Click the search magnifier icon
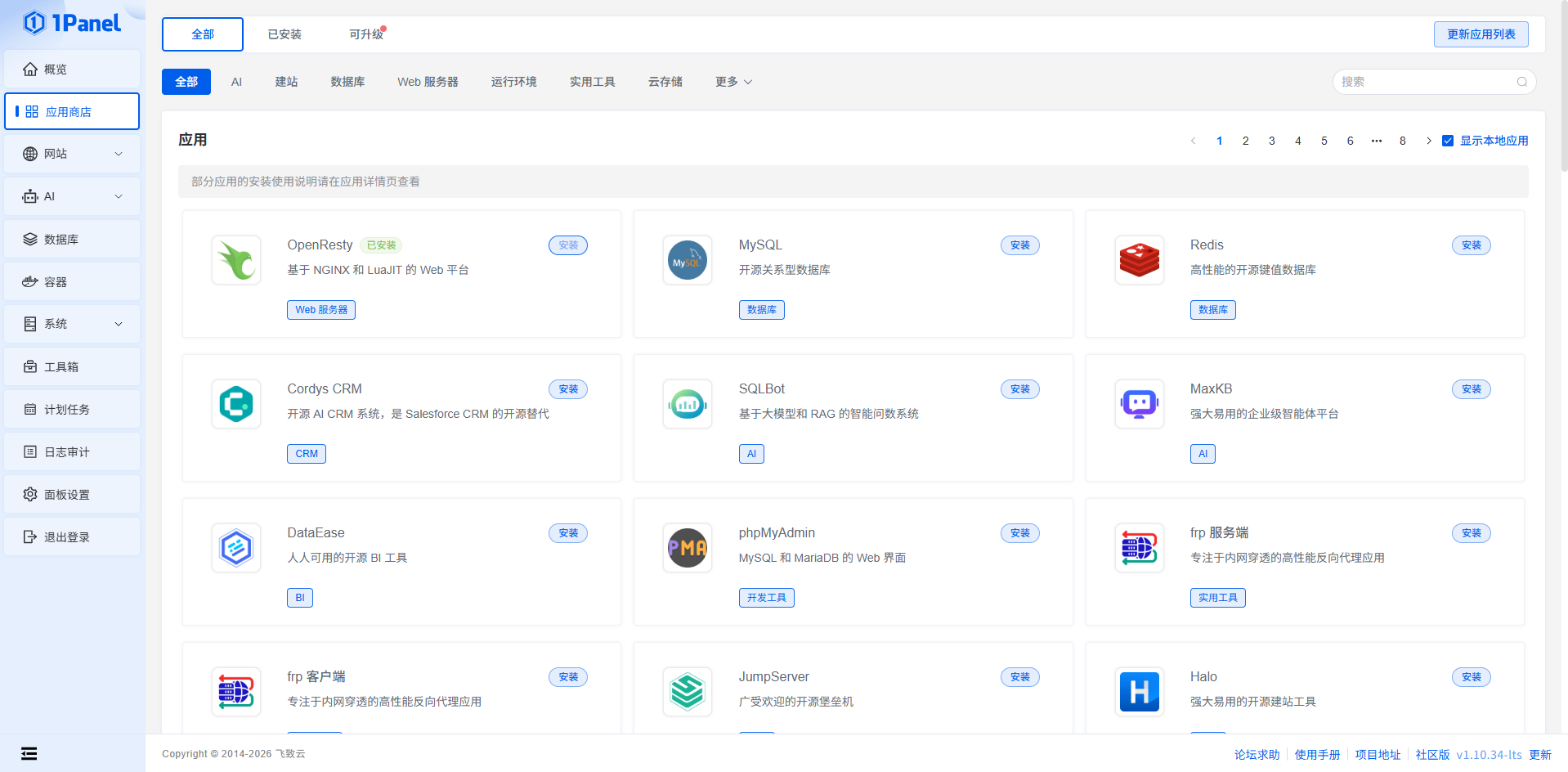The width and height of the screenshot is (1568, 772). [1521, 82]
